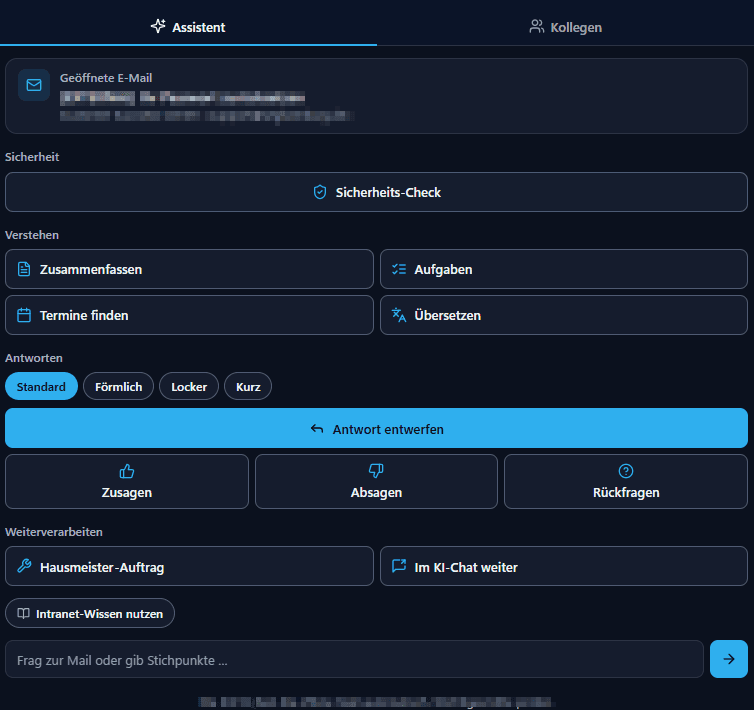754x710 pixels.
Task: Toggle Intranet-Wissen nutzen
Action: (x=90, y=613)
